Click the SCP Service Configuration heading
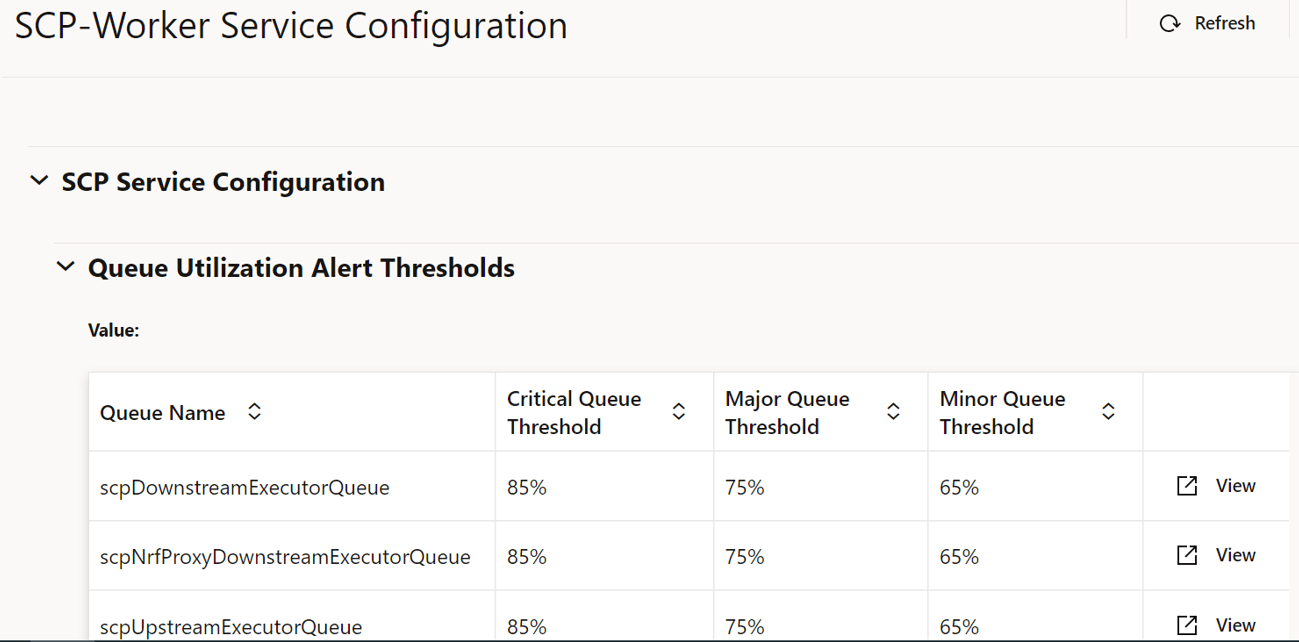The width and height of the screenshot is (1299, 642). coord(223,182)
